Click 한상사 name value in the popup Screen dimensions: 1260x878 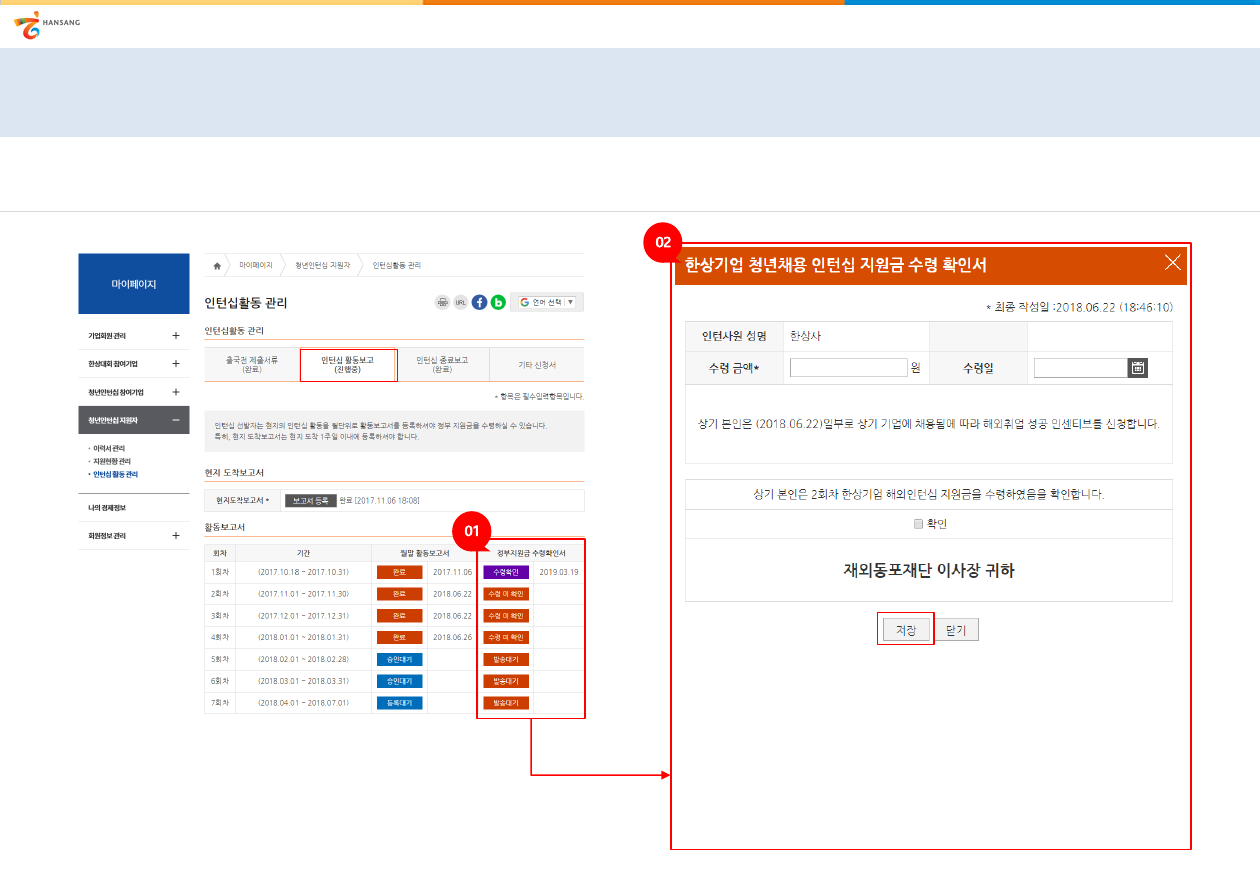coord(805,337)
